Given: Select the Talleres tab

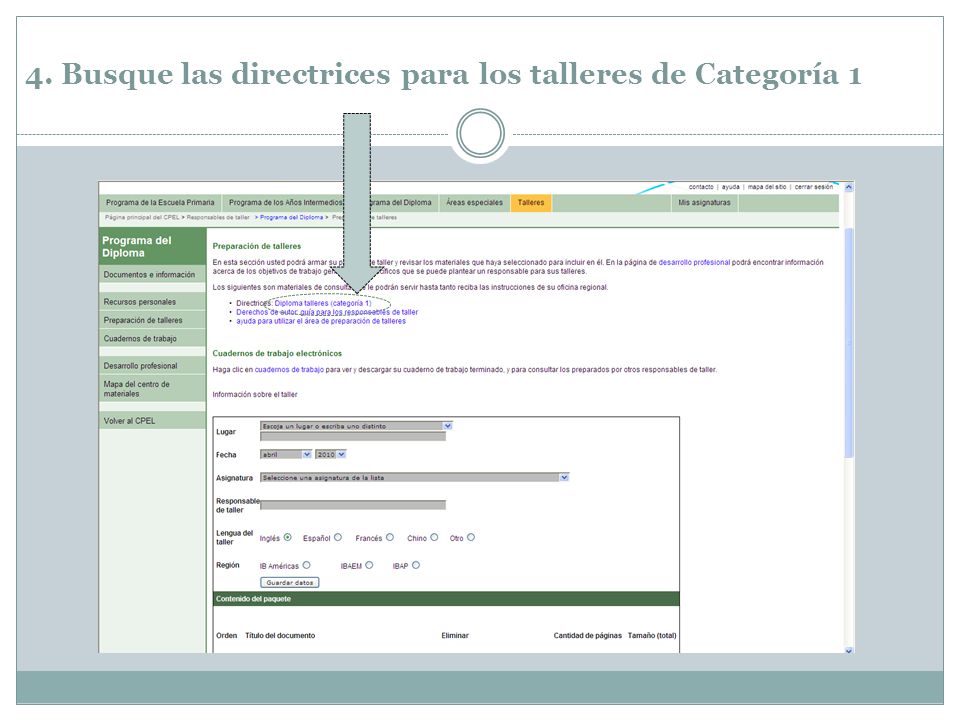Looking at the screenshot, I should (531, 203).
